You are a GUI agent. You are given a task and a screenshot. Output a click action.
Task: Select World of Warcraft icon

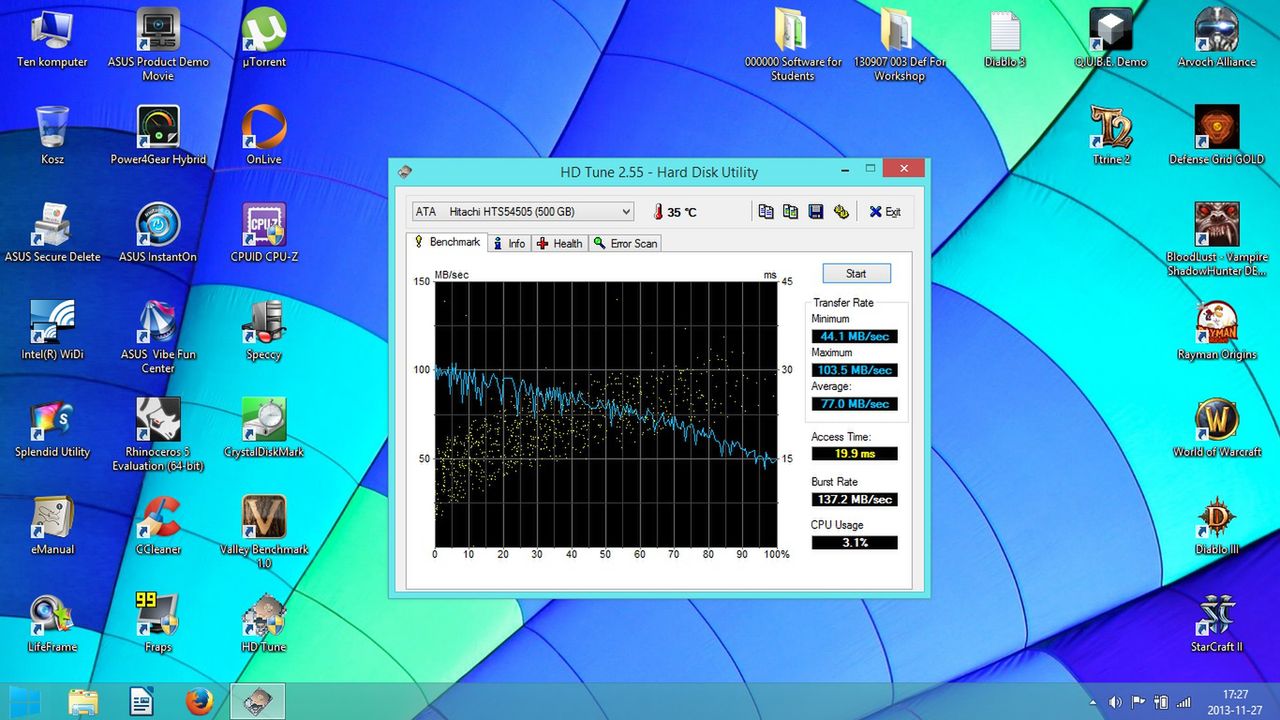coord(1217,428)
